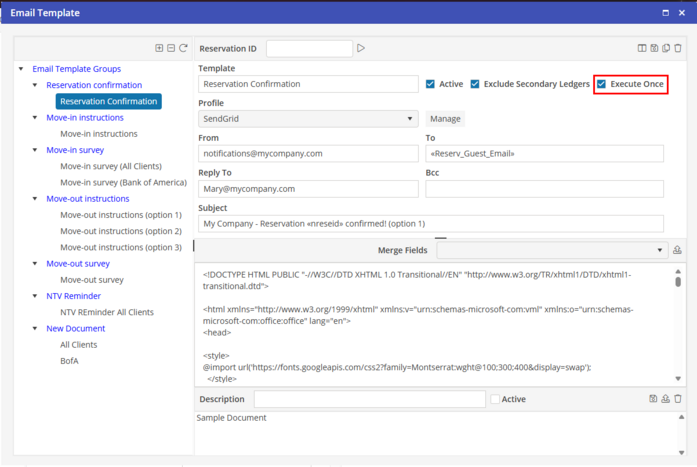Click the collapse-all icon above the template tree
This screenshot has width=697, height=467.
coord(171,48)
